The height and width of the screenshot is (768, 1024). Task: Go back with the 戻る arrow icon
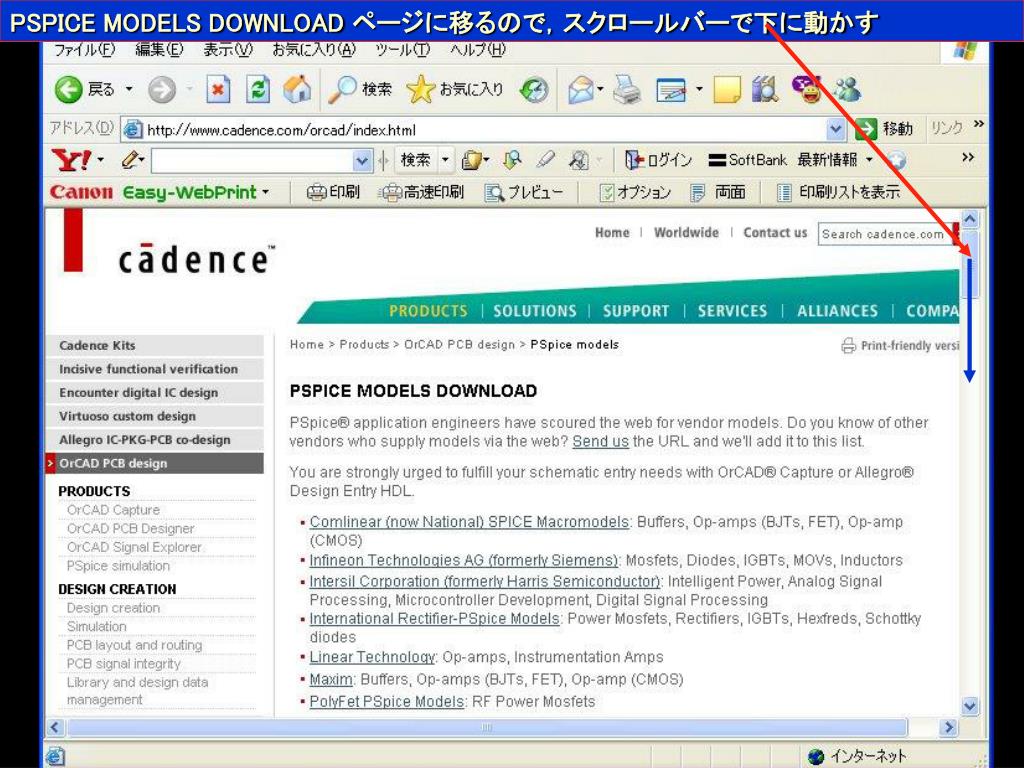68,89
